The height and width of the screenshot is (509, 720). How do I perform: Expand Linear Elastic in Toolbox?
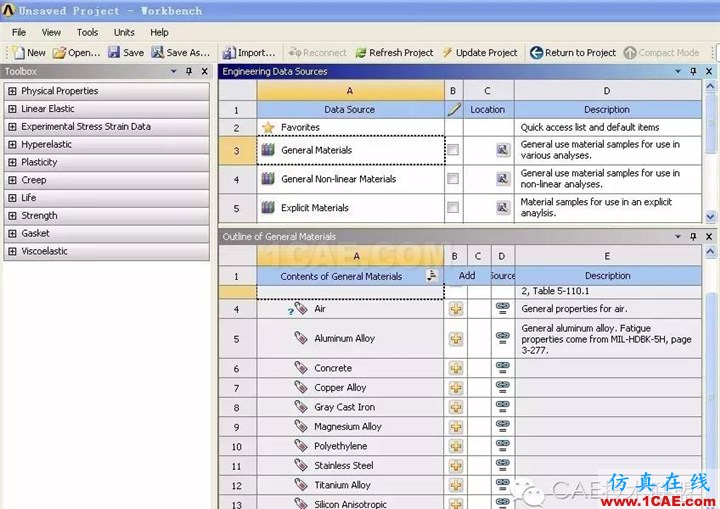point(12,109)
